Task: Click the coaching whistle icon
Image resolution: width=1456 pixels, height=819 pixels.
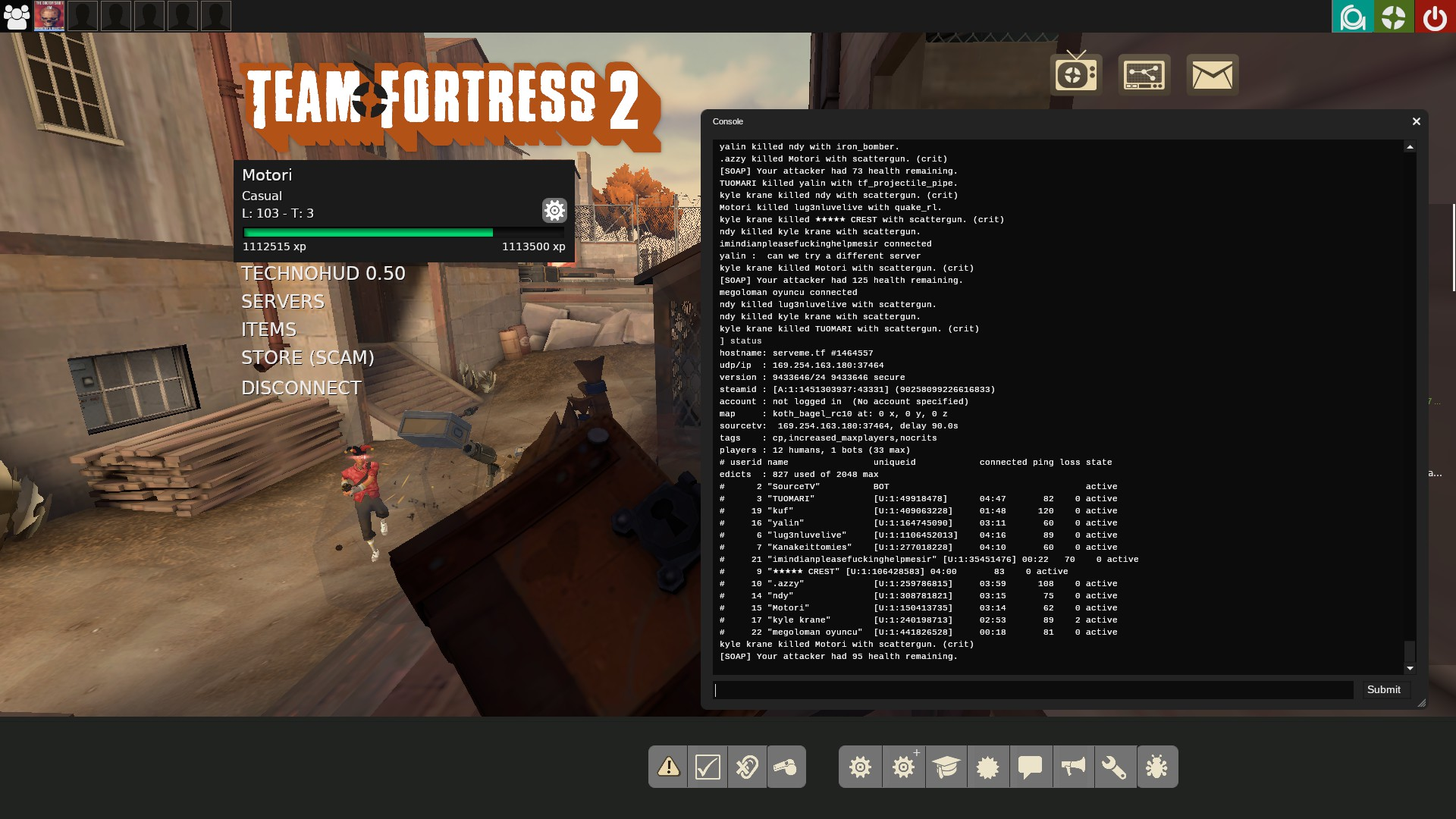Action: 786,767
